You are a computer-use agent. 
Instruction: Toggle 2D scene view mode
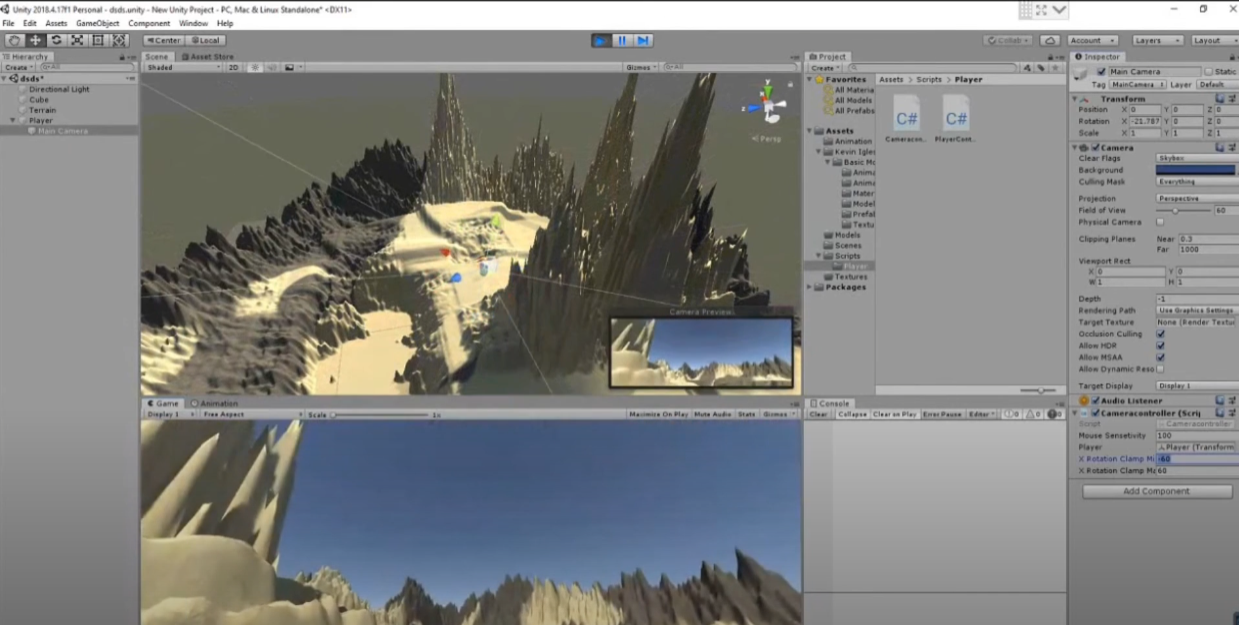233,67
